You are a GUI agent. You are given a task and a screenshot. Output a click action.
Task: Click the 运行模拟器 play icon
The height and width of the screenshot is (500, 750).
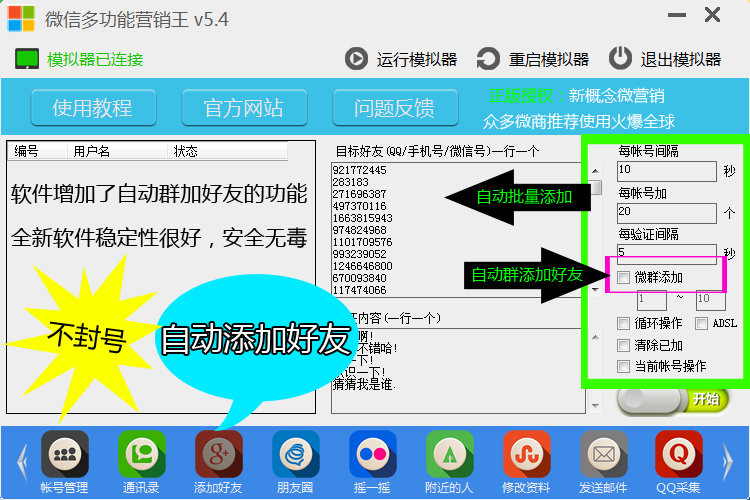click(x=356, y=59)
